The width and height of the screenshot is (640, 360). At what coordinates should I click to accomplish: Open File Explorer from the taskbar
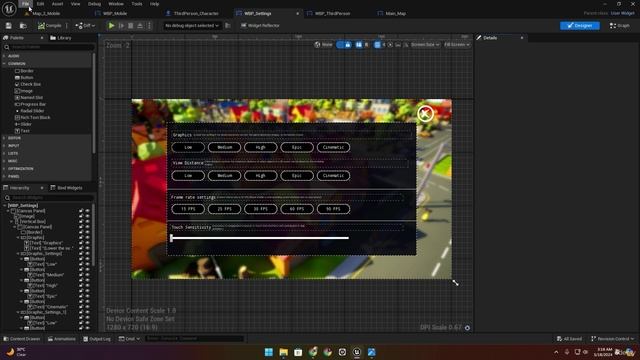click(x=283, y=352)
